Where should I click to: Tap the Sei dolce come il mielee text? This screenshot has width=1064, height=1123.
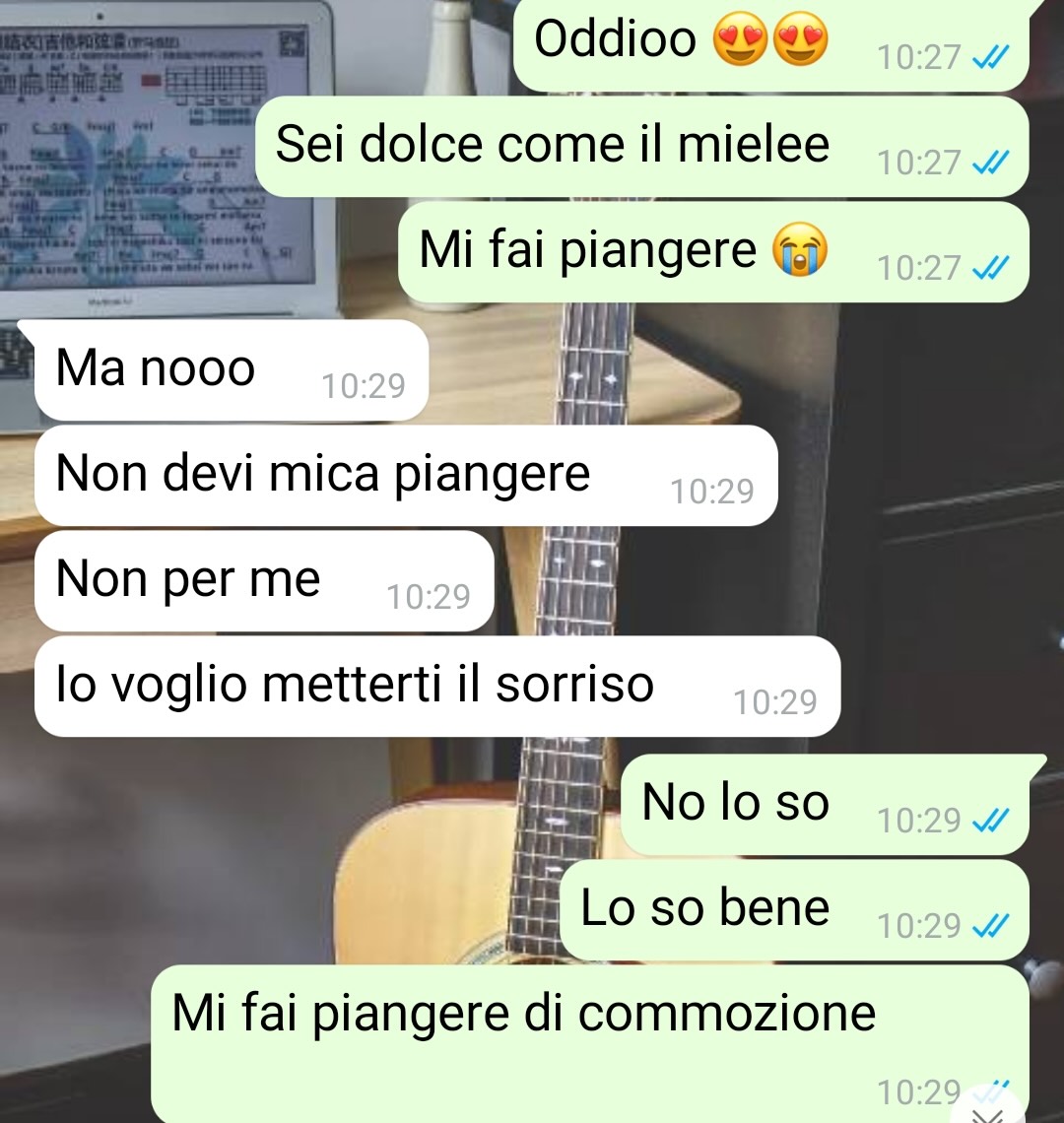point(553,144)
